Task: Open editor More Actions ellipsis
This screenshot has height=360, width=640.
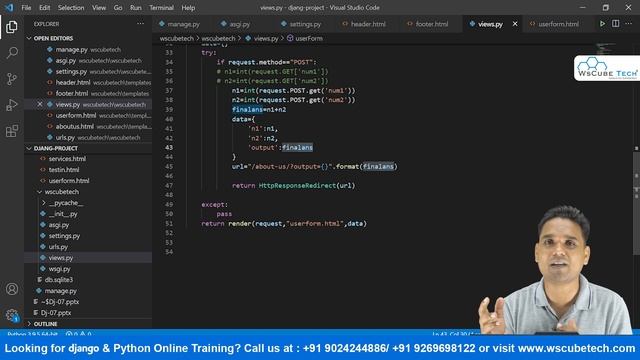Action: pos(629,24)
